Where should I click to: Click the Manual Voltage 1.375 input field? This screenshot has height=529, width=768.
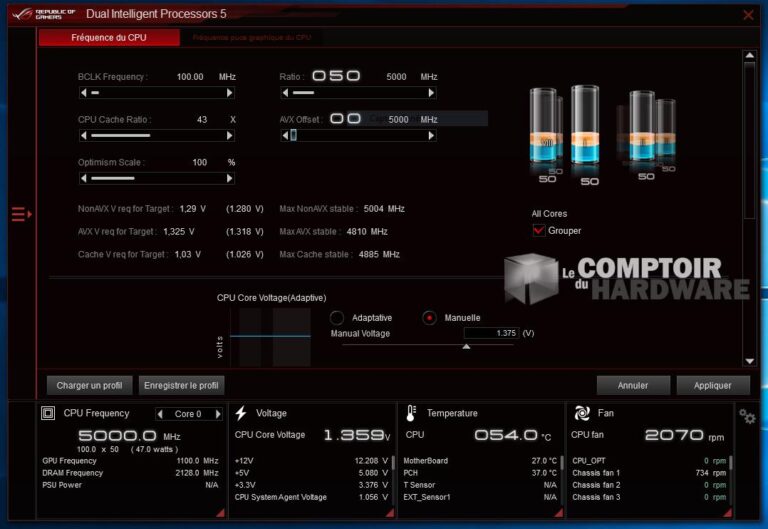pos(491,333)
